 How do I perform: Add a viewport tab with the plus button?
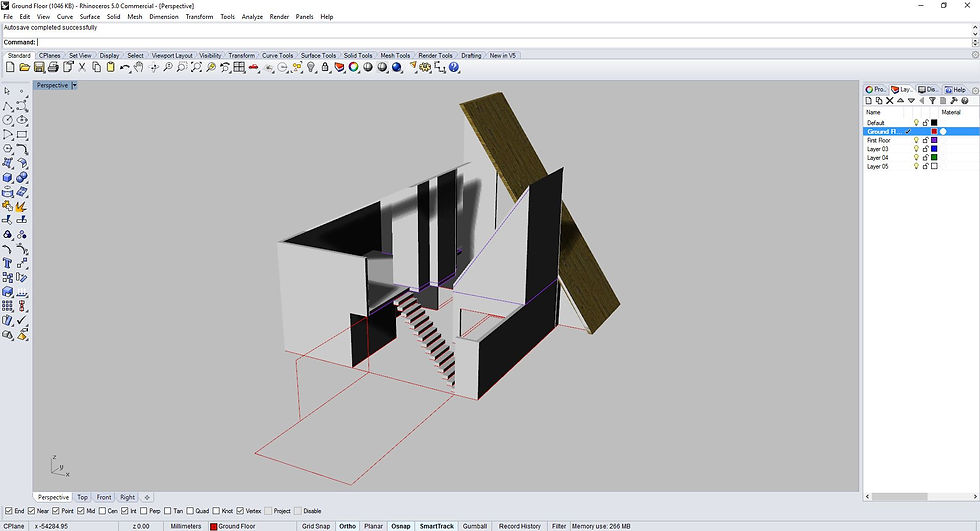[147, 497]
